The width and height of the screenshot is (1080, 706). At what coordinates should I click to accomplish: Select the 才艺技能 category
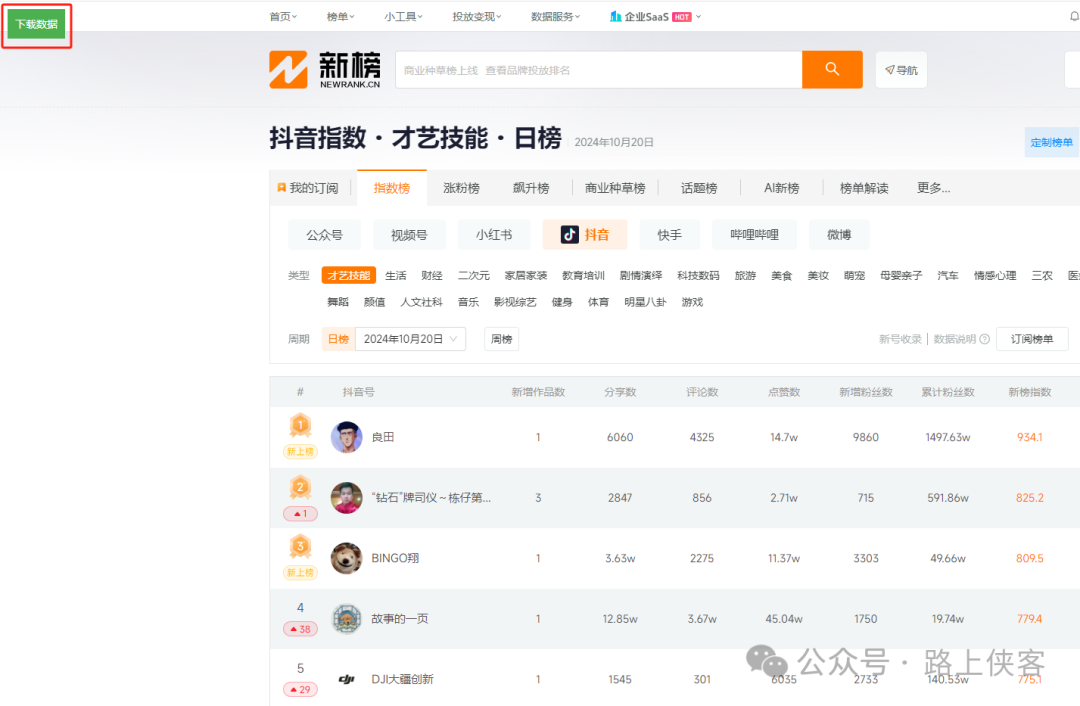349,276
